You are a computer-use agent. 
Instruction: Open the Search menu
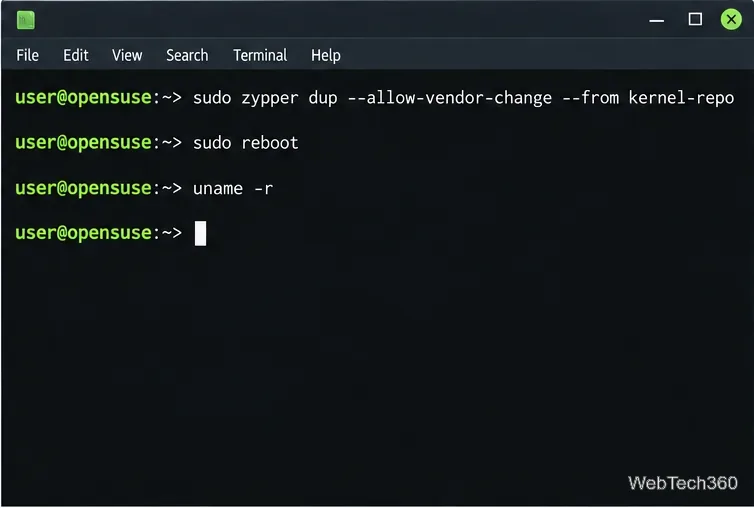click(187, 55)
